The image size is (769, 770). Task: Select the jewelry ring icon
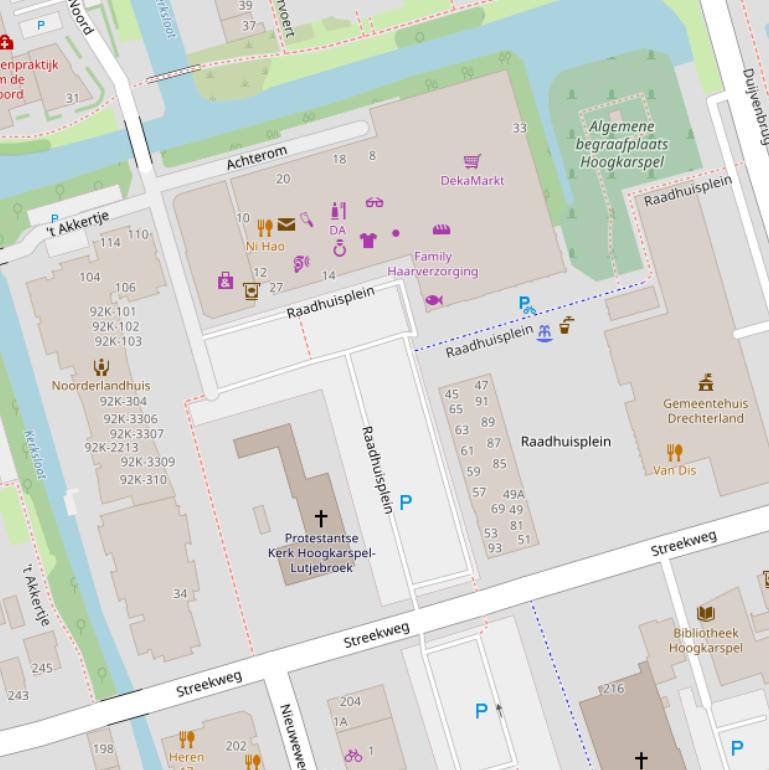tap(339, 248)
